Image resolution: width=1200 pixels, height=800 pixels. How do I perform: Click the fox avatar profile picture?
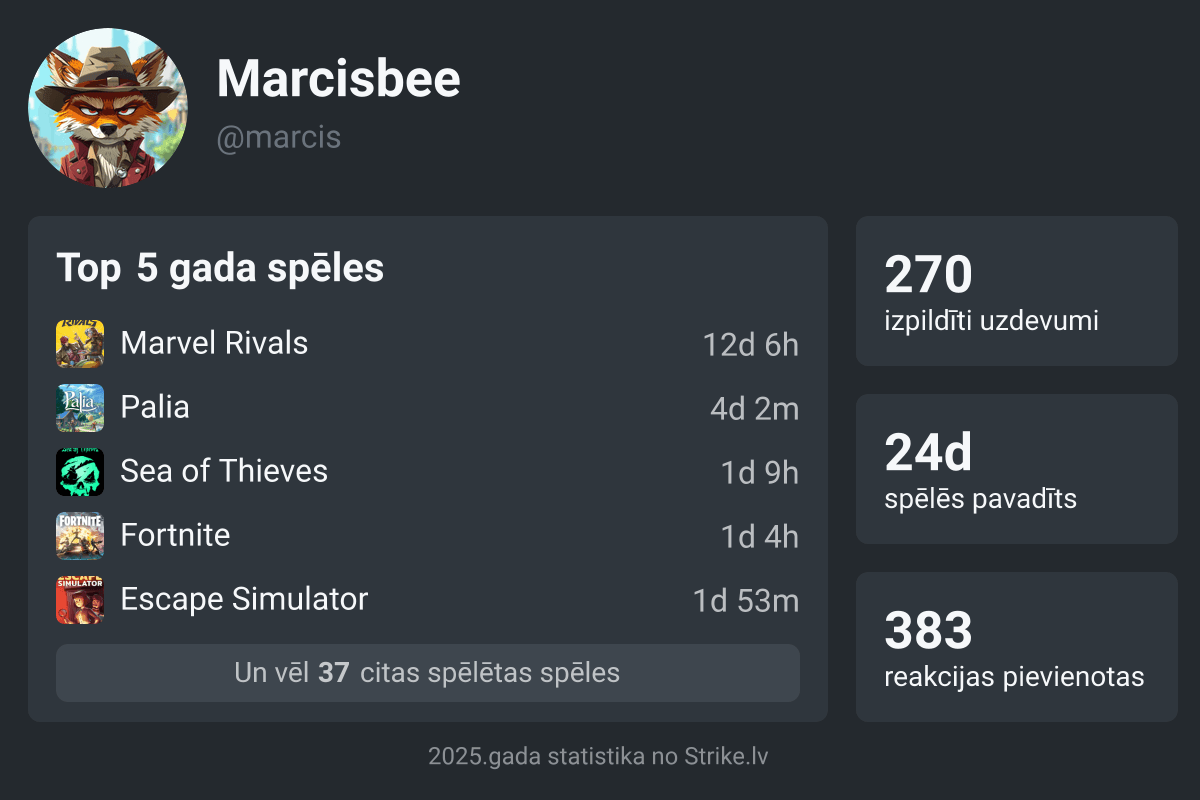(108, 108)
